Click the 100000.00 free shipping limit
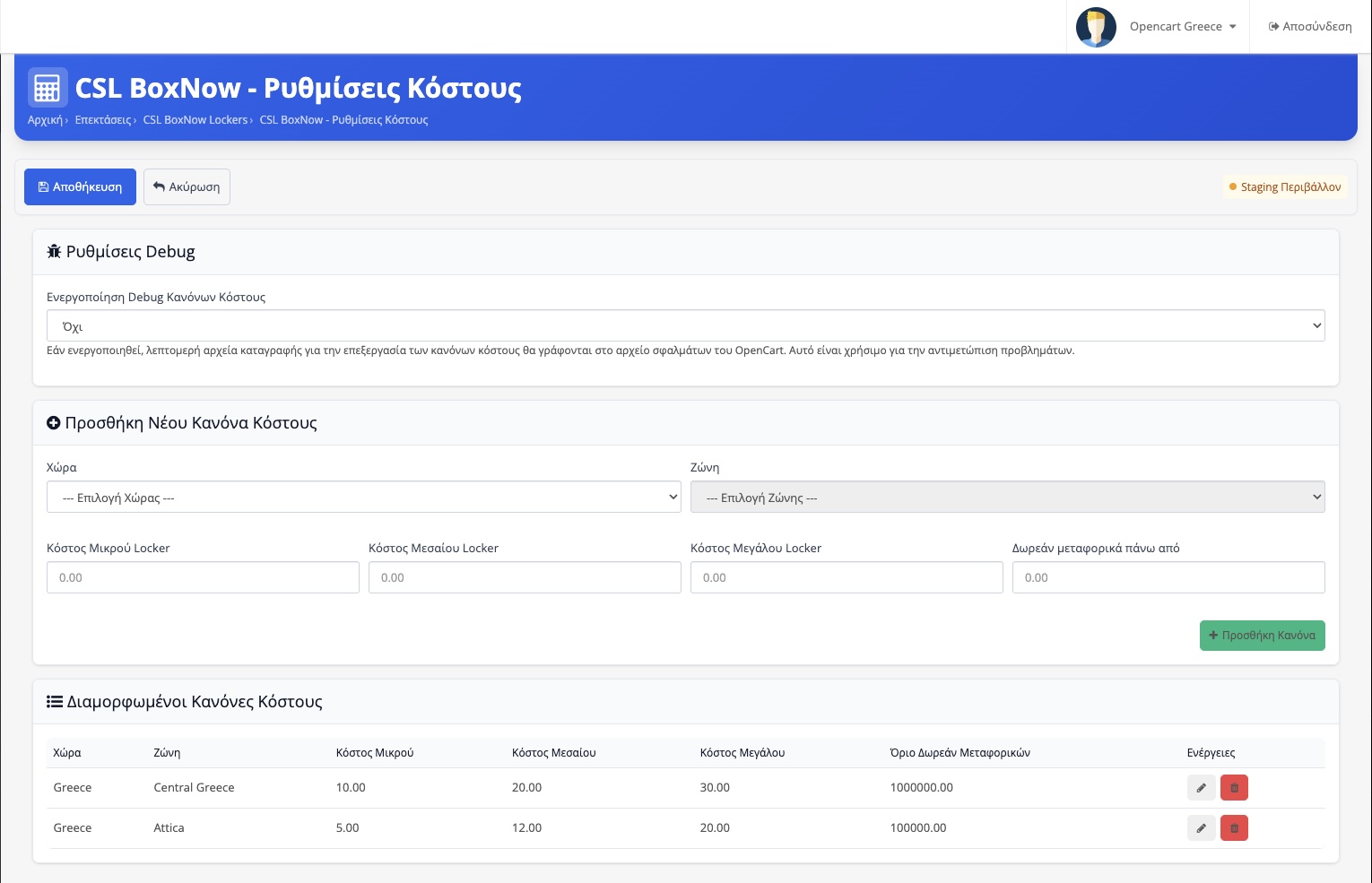Viewport: 1372px width, 883px height. point(918,828)
